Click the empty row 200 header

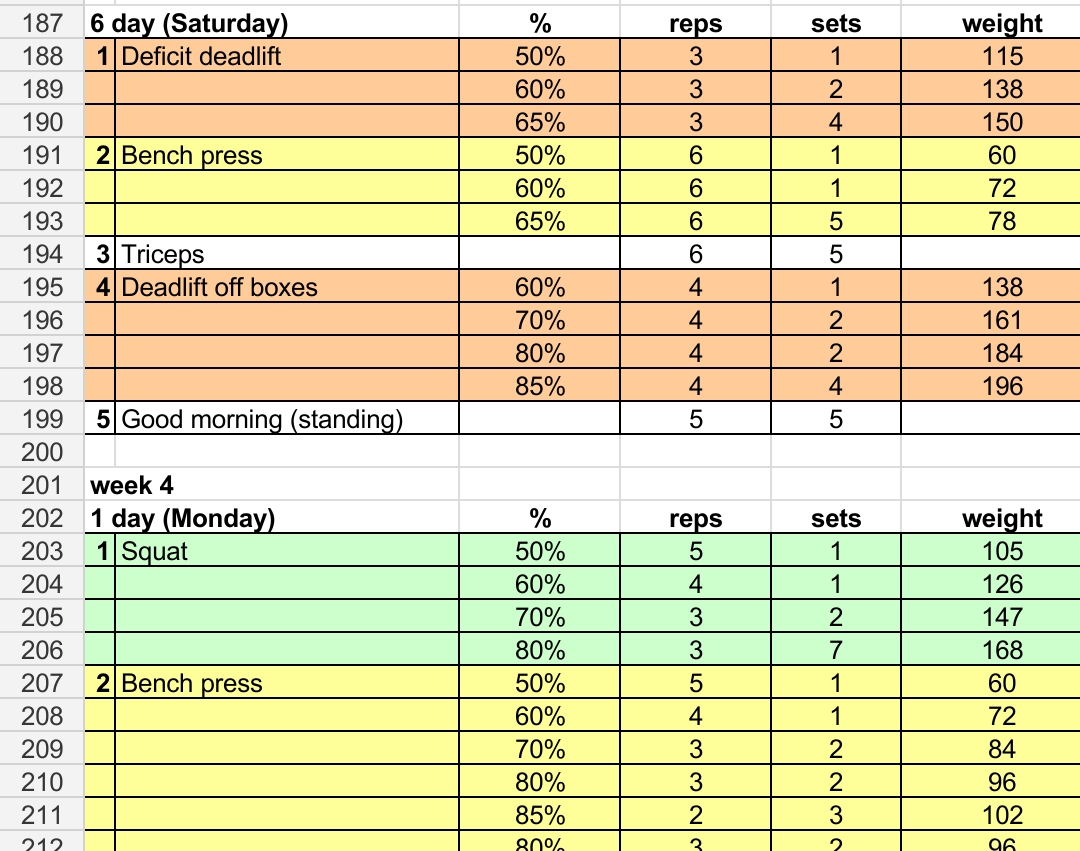pyautogui.click(x=42, y=452)
